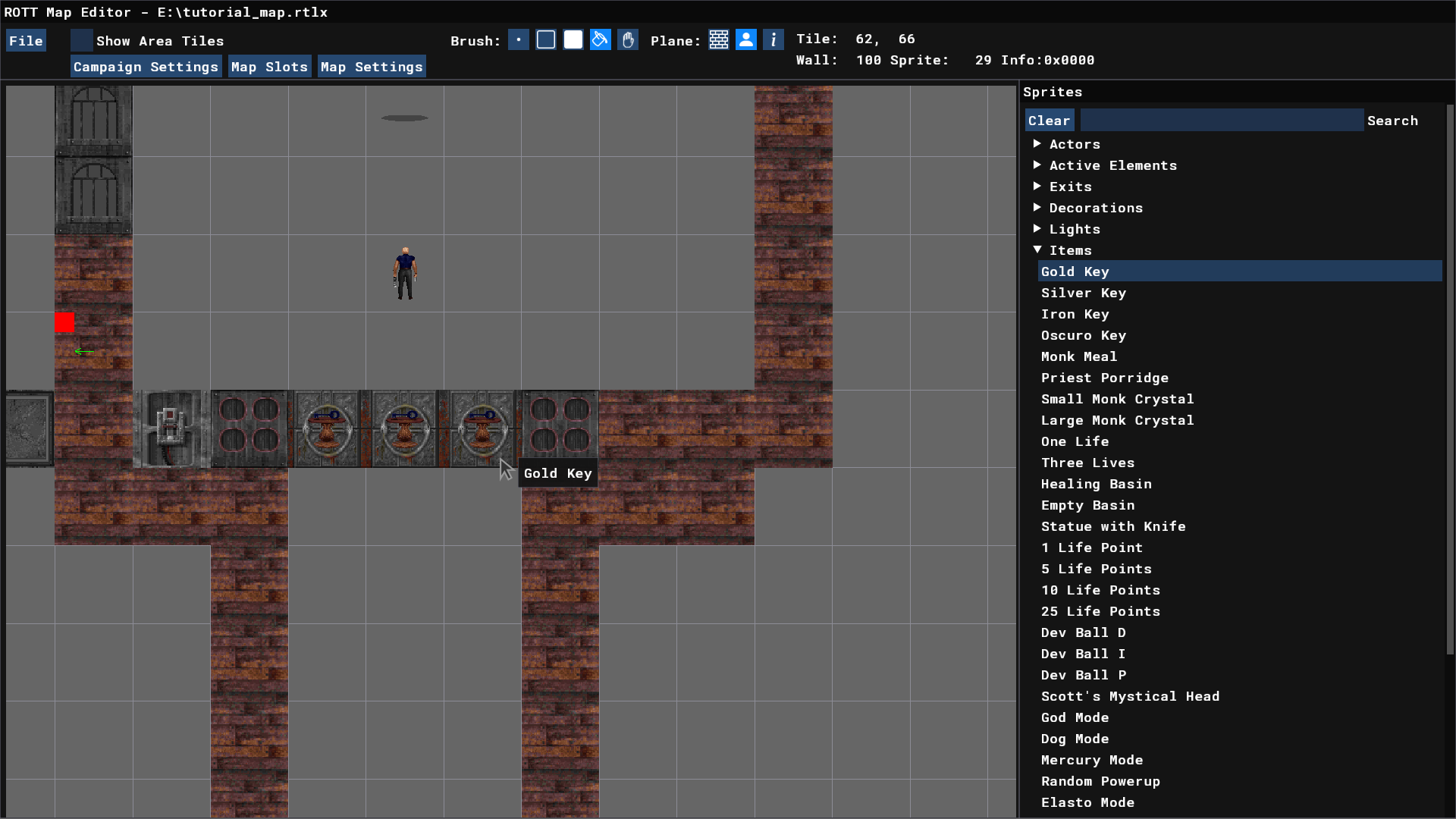Click the sprite Search input field
Image resolution: width=1456 pixels, height=819 pixels.
point(1221,121)
